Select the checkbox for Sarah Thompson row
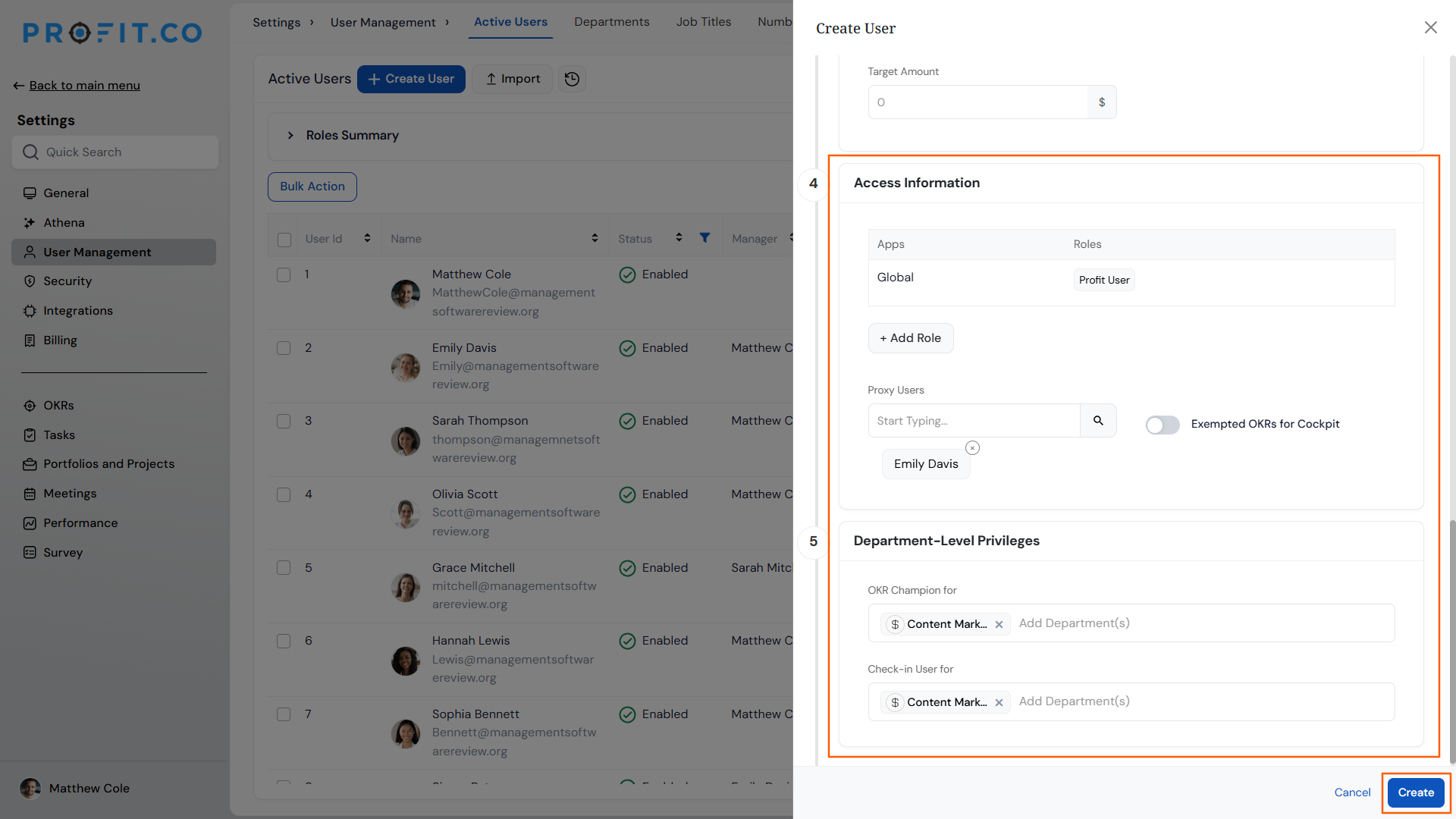 coord(284,422)
